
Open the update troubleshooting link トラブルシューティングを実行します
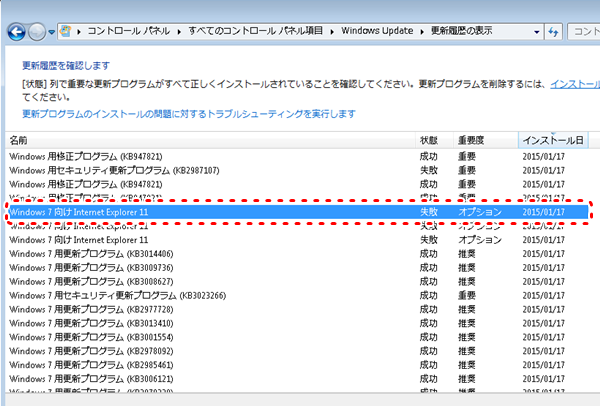189,114
